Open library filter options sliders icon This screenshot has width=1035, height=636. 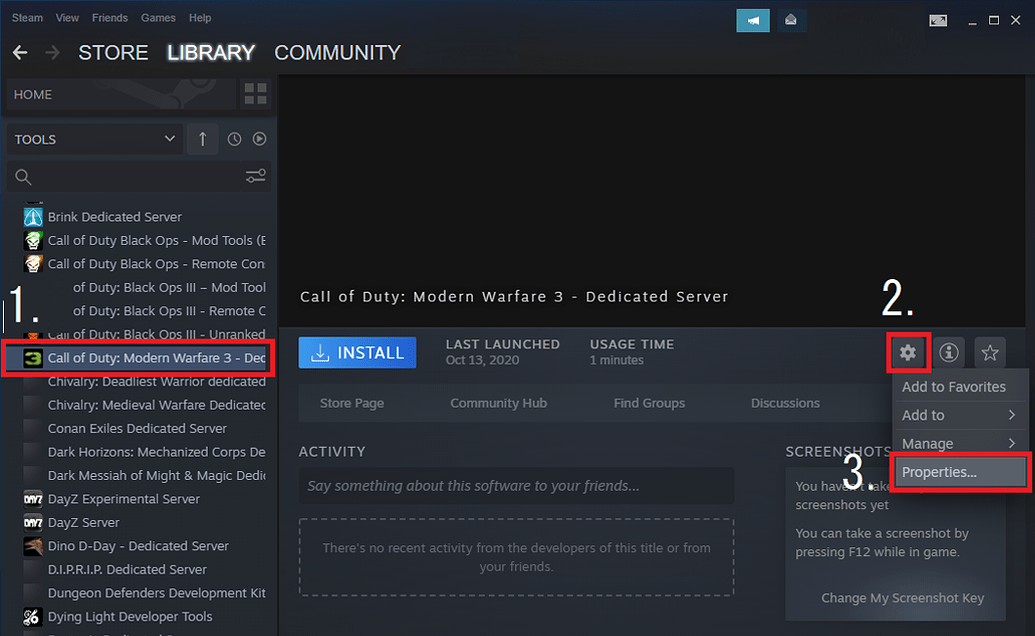[256, 175]
